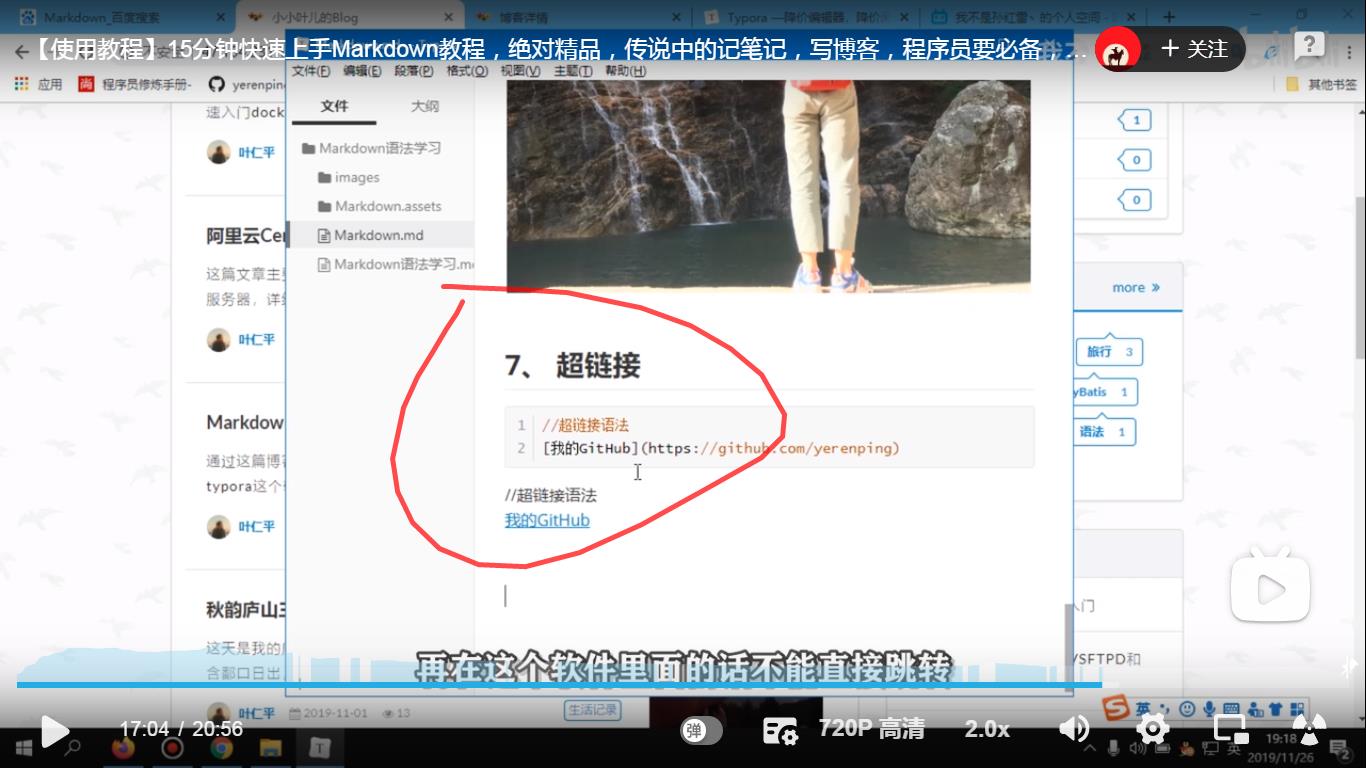Screen dimensions: 1366x768
Task: Collapse the Markdown语法学习 root folder
Action: (371, 148)
